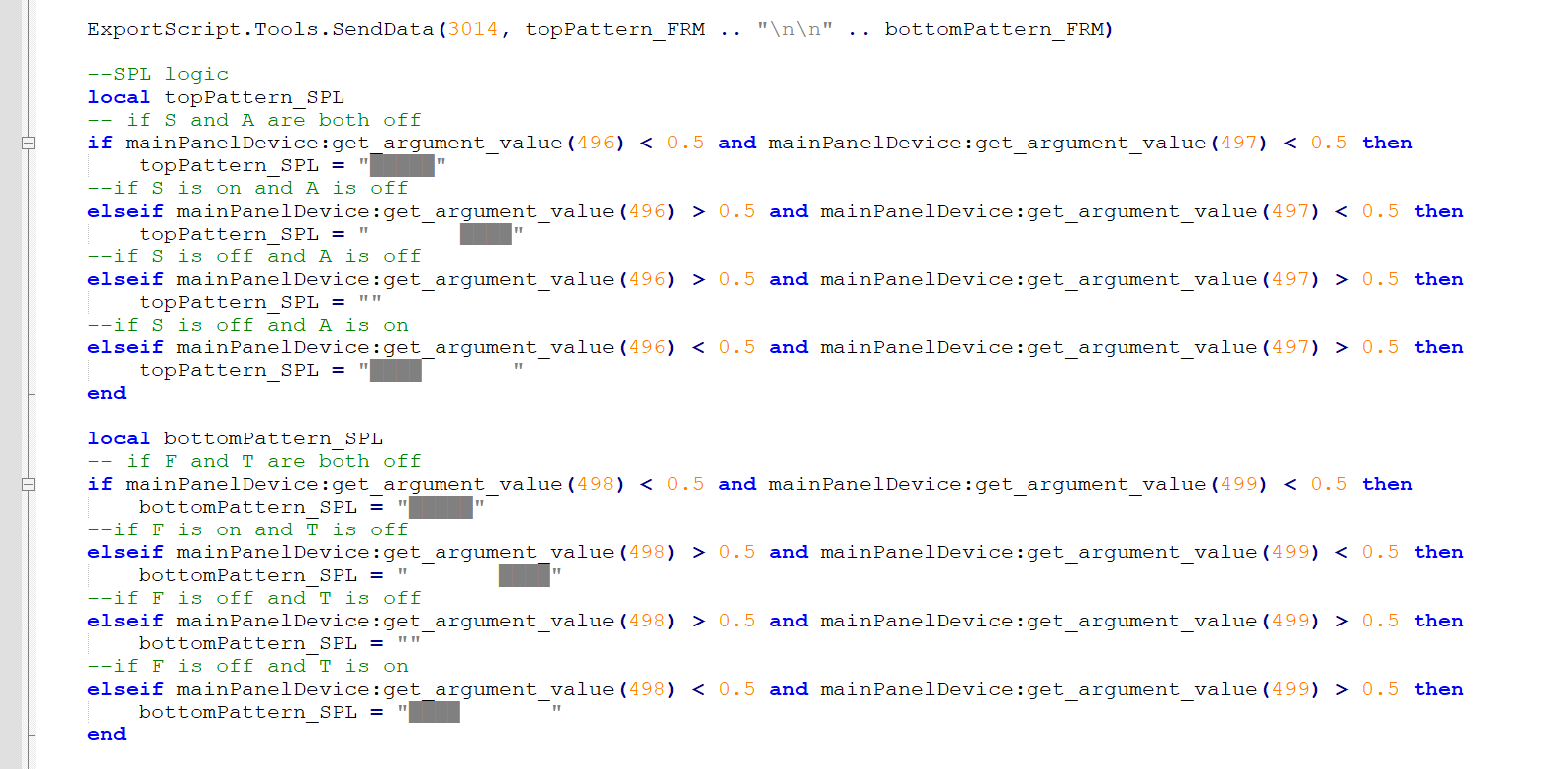Click the empty string assigned to bottomPattern_SPL

click(409, 643)
